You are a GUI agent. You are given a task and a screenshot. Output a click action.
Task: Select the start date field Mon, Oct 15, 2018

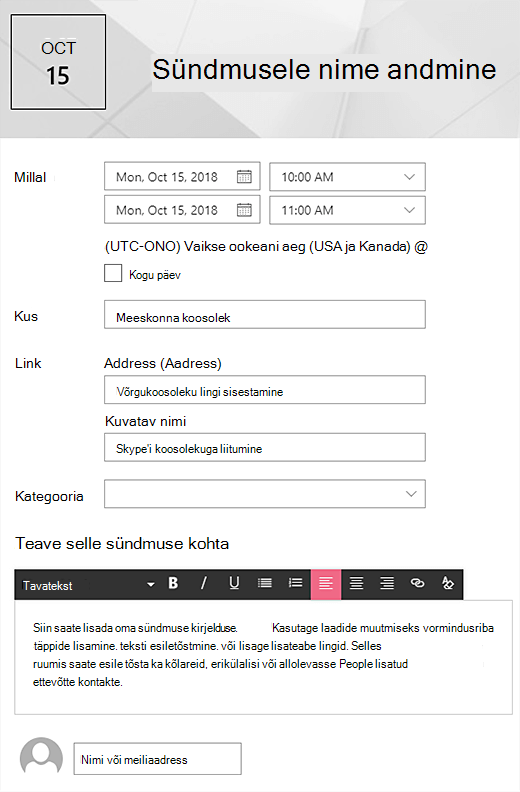[x=182, y=176]
